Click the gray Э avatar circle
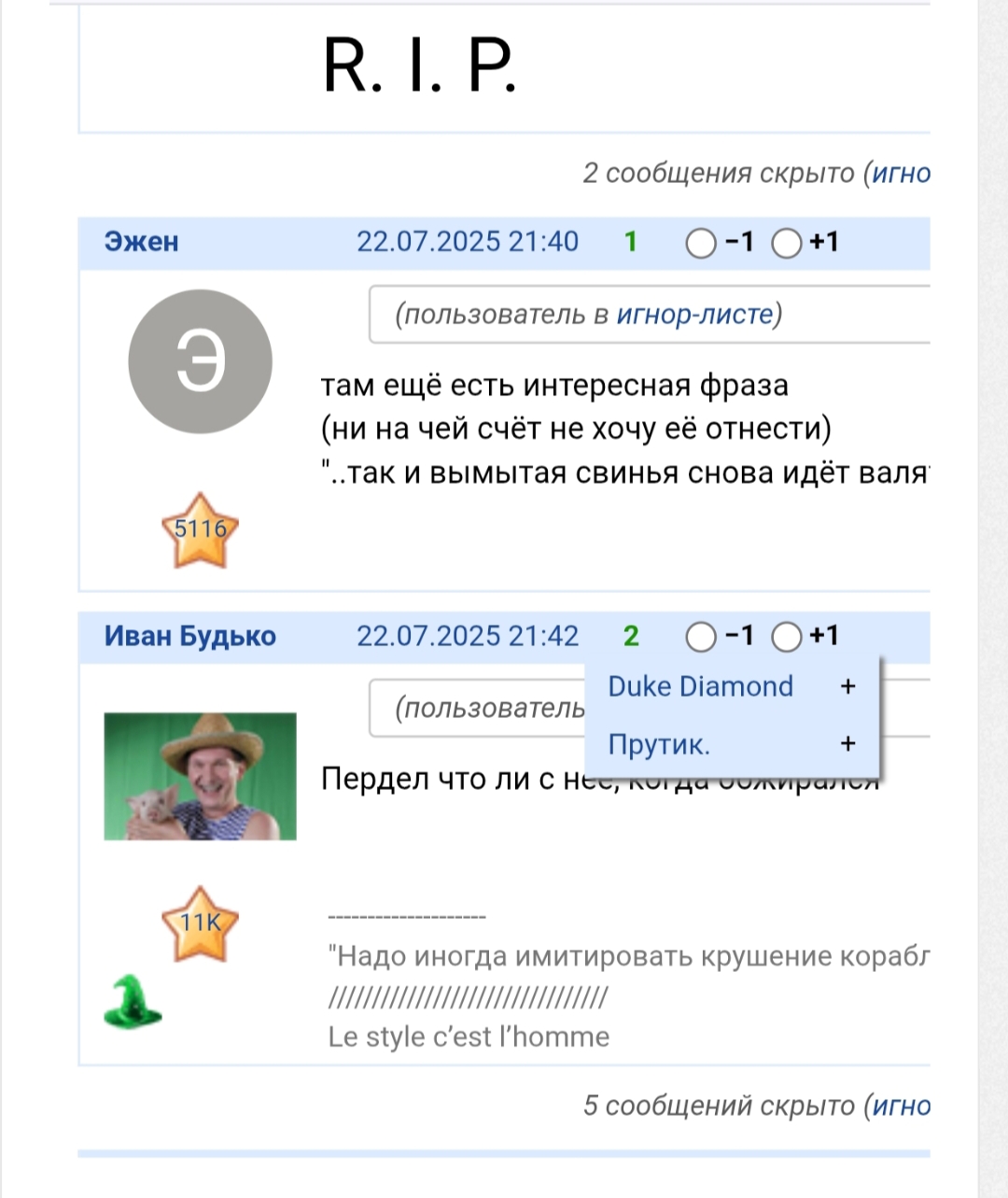Screen dimensions: 1008x1198 click(x=200, y=361)
